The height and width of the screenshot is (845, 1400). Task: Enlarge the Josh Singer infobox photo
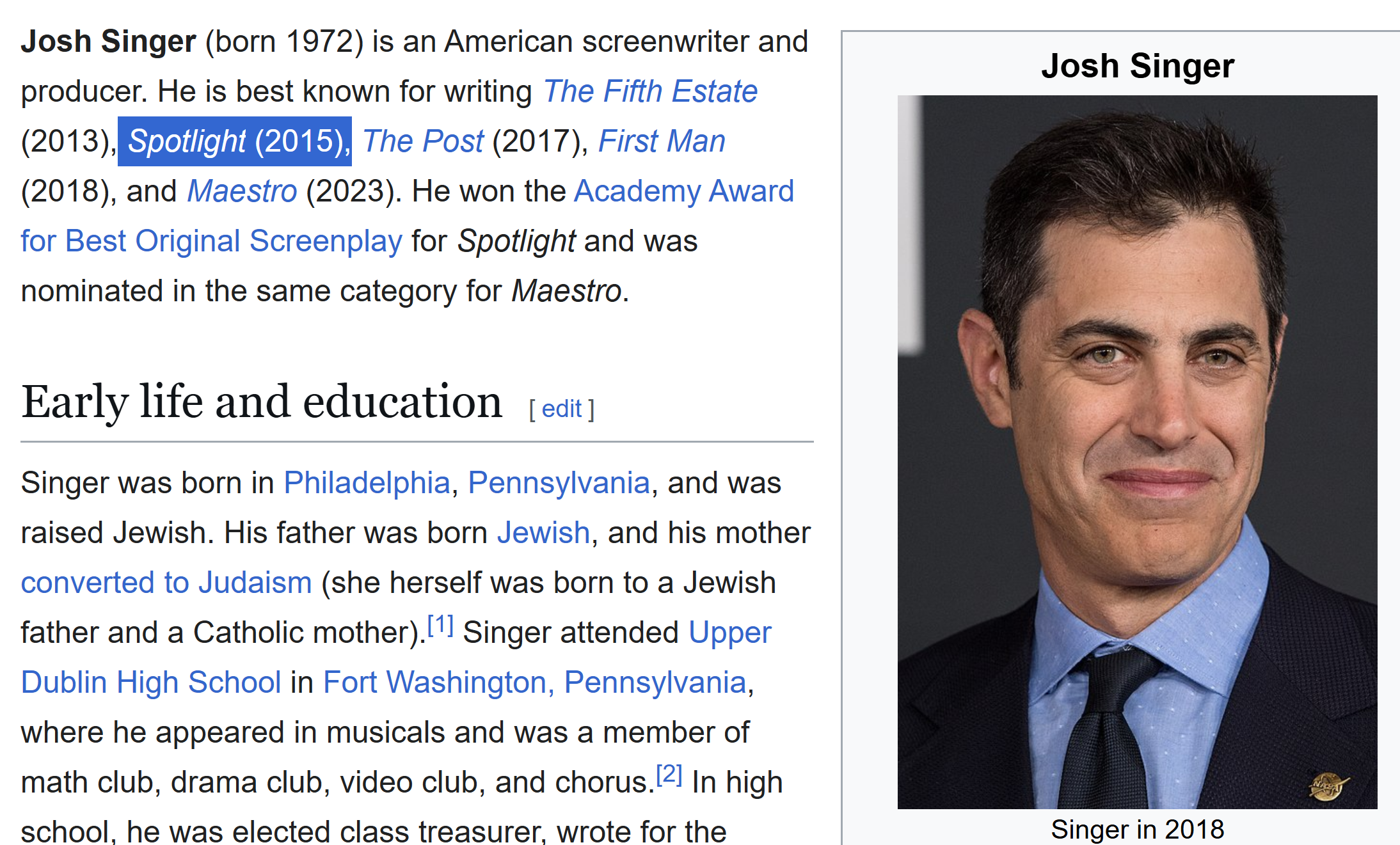(1137, 452)
